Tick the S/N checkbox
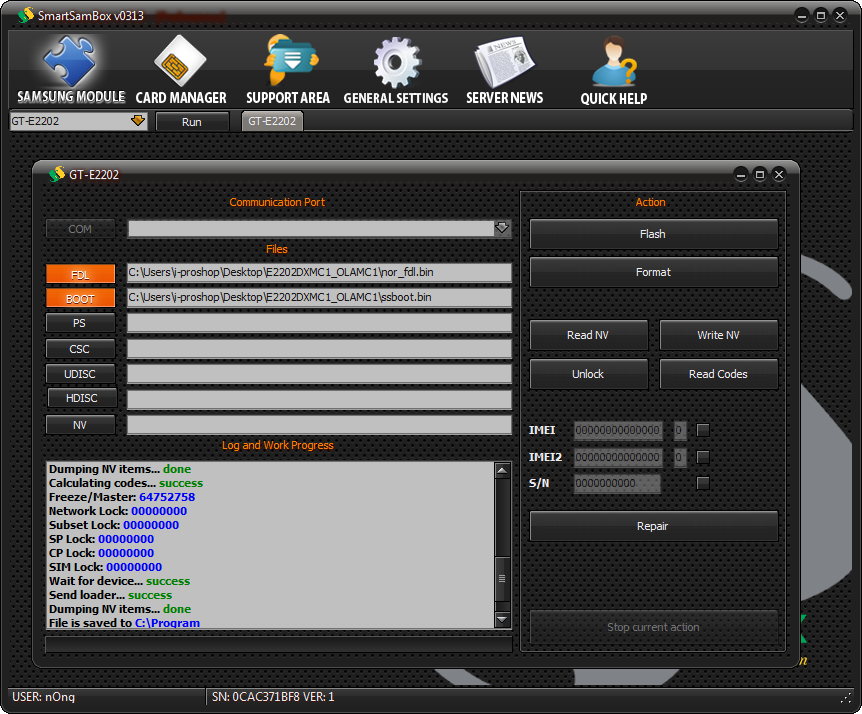 (x=703, y=483)
